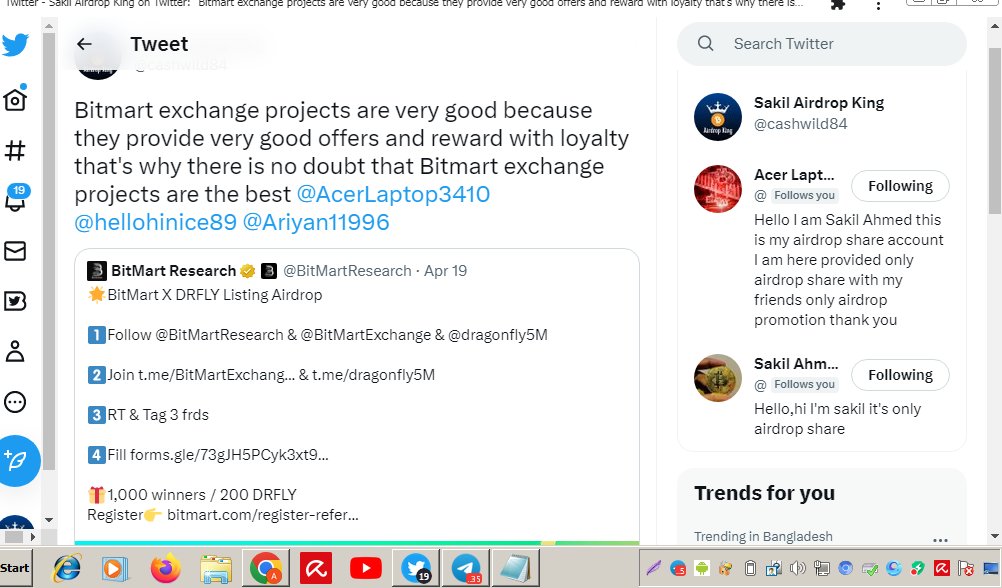The image size is (1002, 588).
Task: Click the compose Tweet feather button
Action: click(x=17, y=460)
